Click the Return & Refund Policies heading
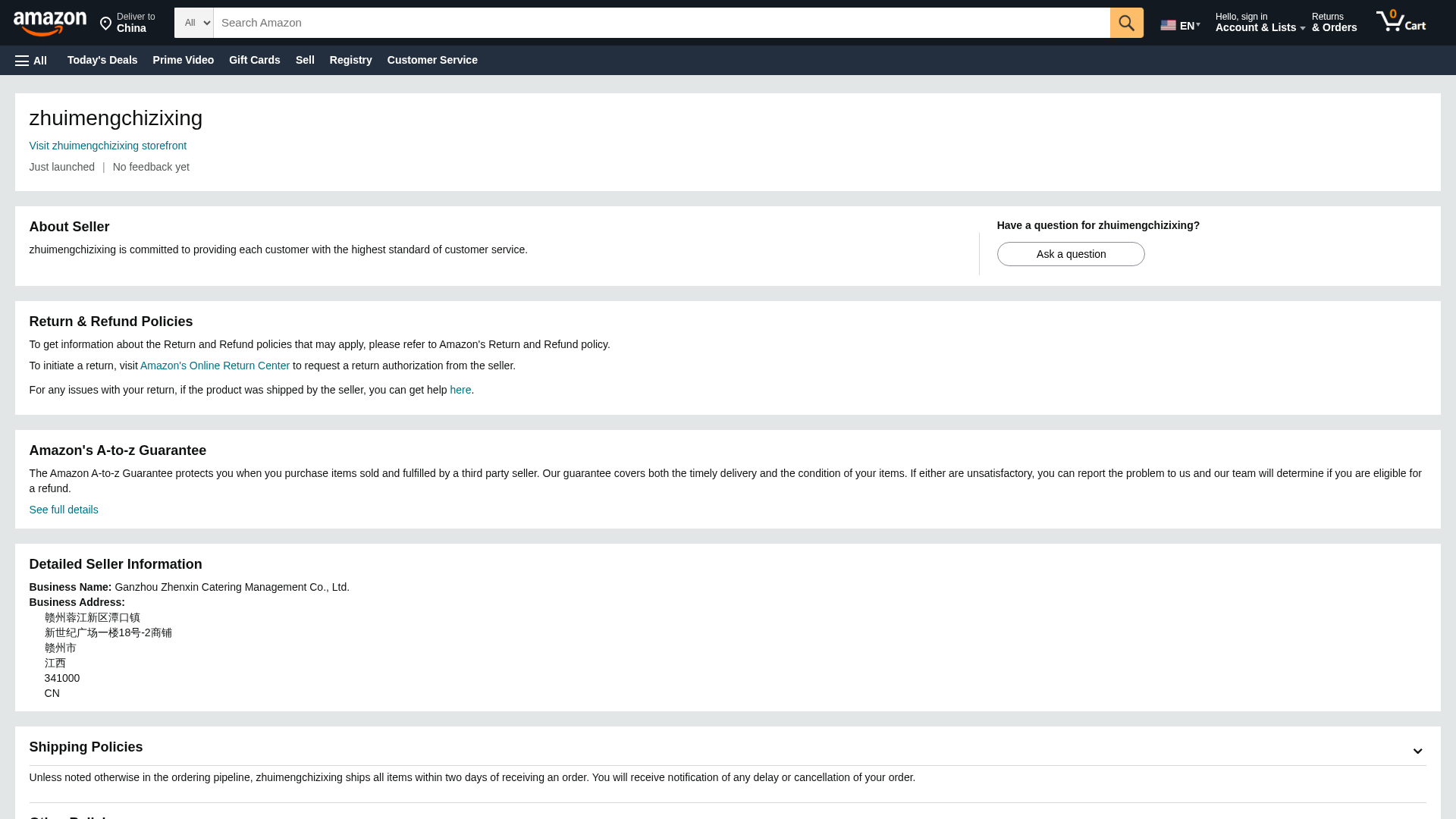Viewport: 1456px width, 819px height. (111, 322)
